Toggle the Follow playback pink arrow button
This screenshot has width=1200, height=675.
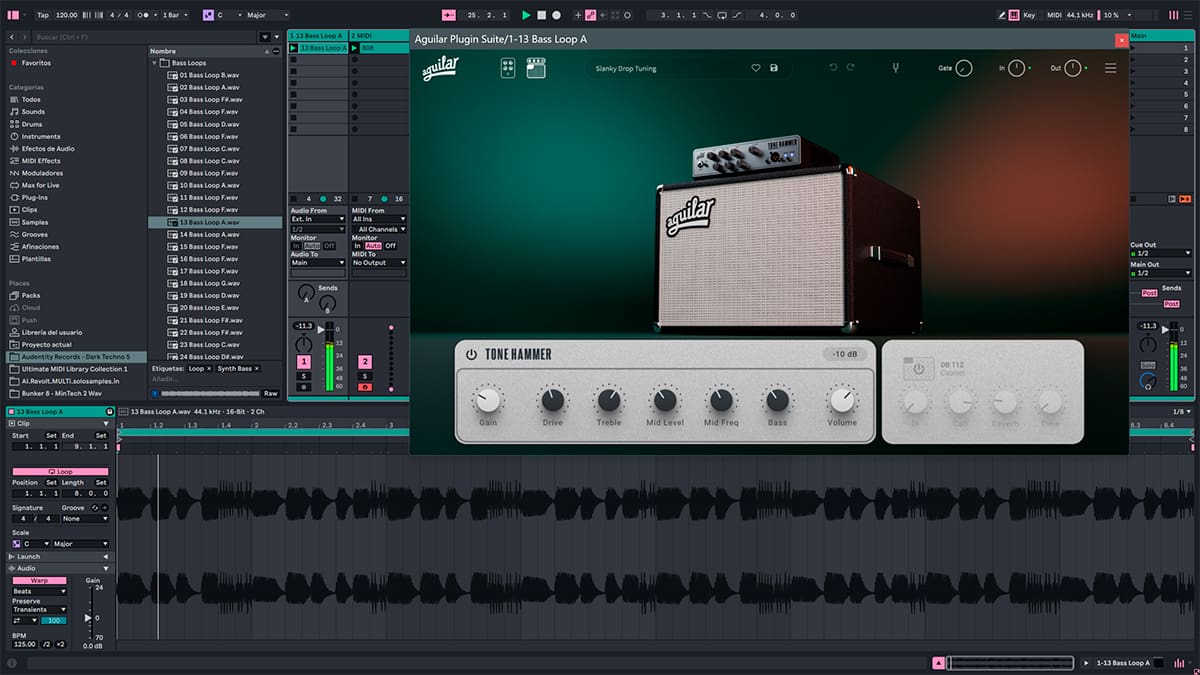[x=447, y=15]
